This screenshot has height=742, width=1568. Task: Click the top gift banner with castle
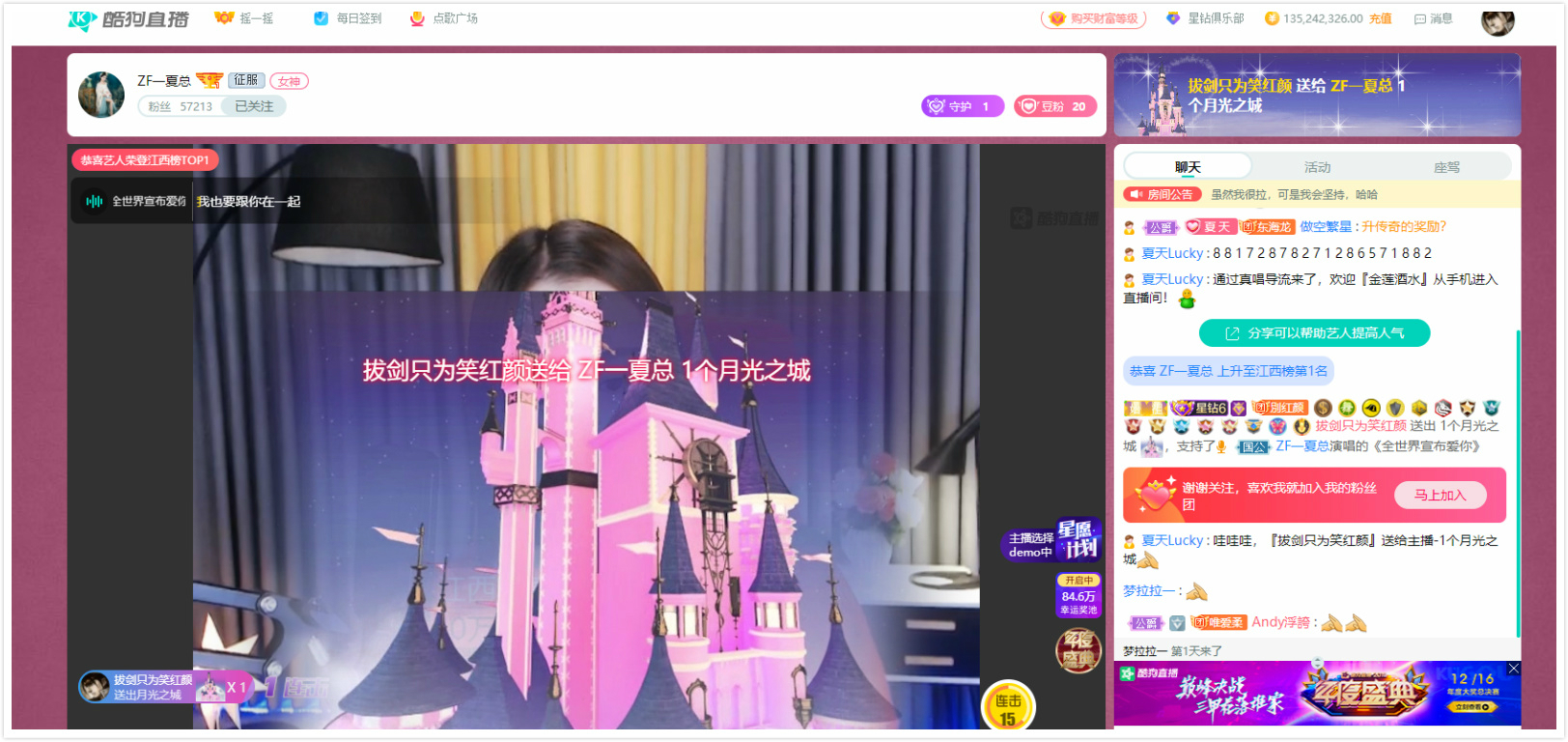pos(1317,95)
